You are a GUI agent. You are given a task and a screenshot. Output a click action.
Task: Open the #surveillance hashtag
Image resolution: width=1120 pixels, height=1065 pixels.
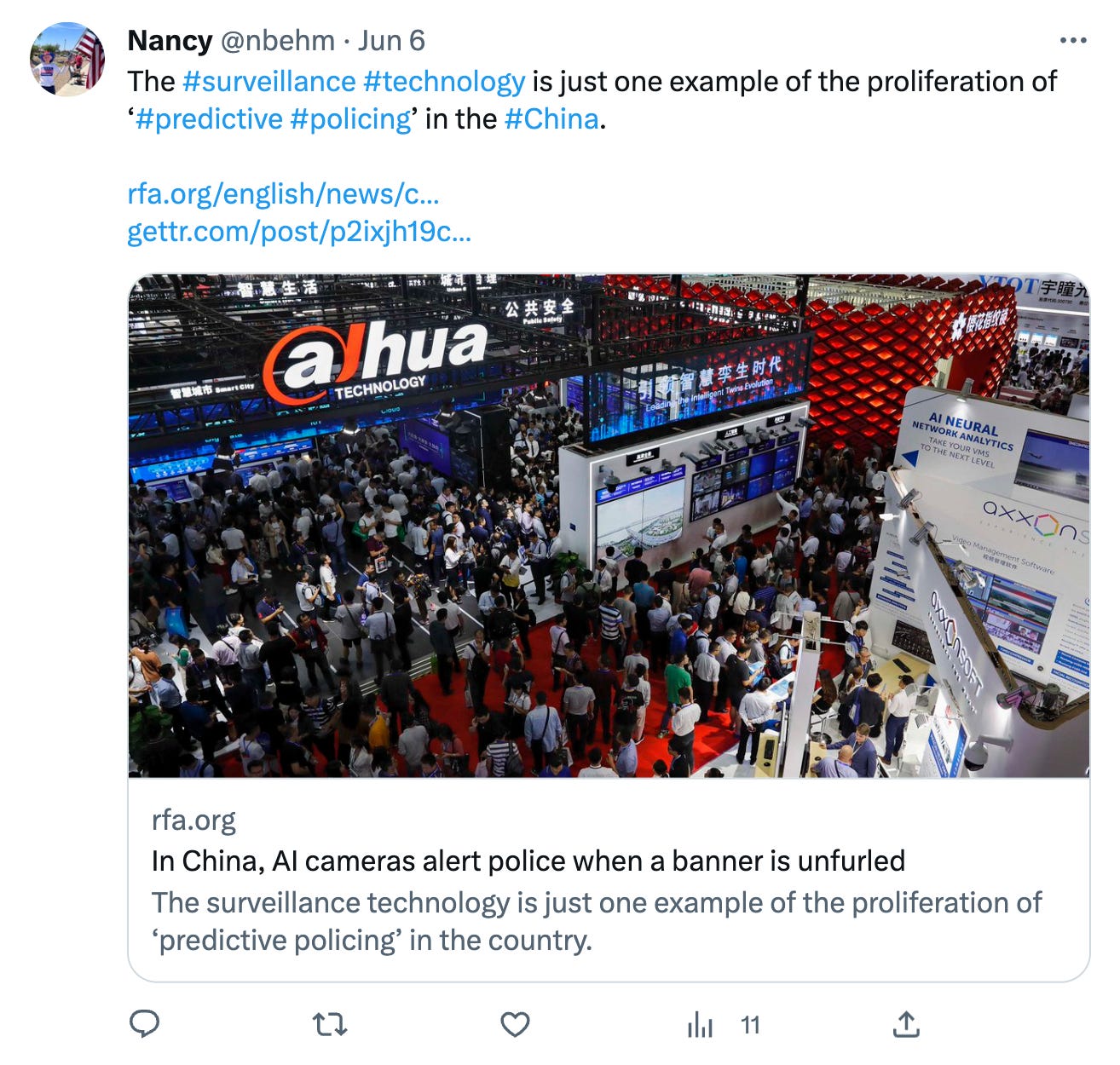click(x=269, y=81)
